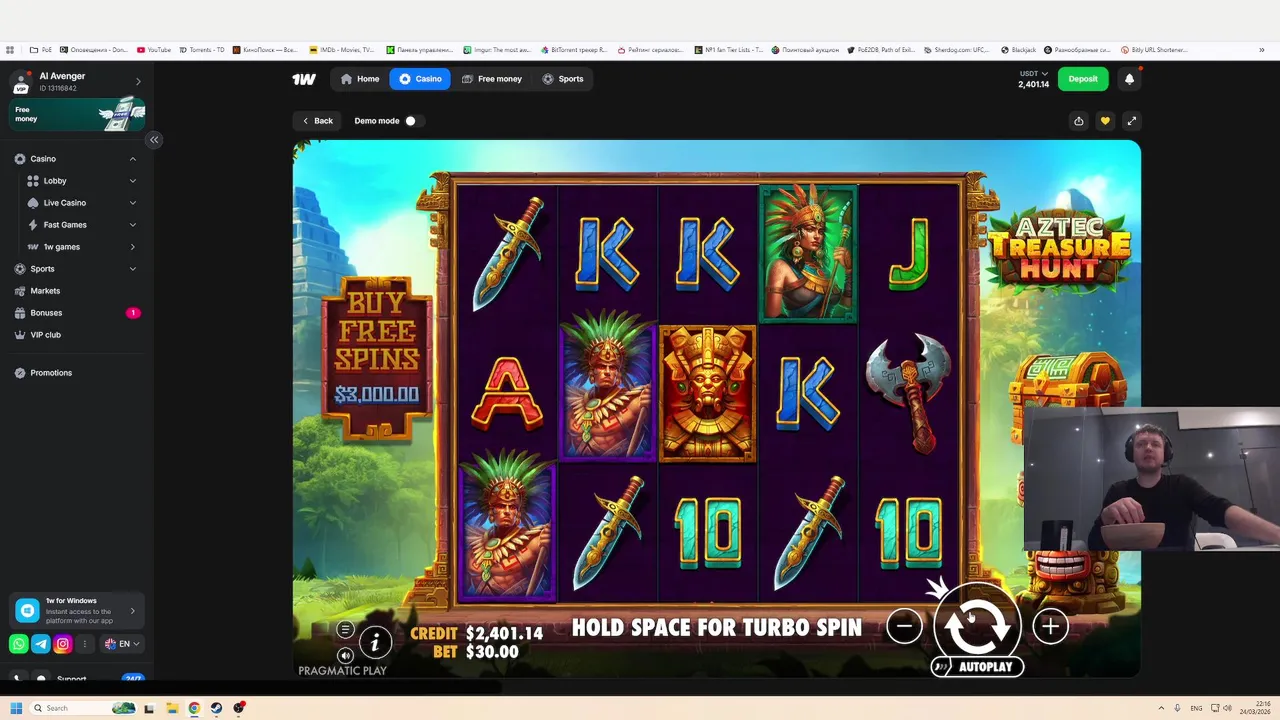Open Promotions in the sidebar
This screenshot has height=720, width=1280.
click(77, 373)
